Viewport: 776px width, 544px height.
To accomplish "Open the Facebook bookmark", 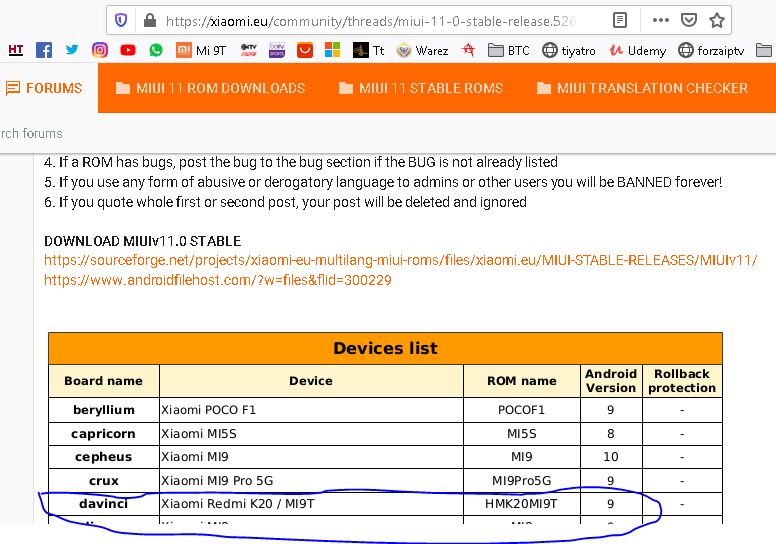I will (x=44, y=50).
